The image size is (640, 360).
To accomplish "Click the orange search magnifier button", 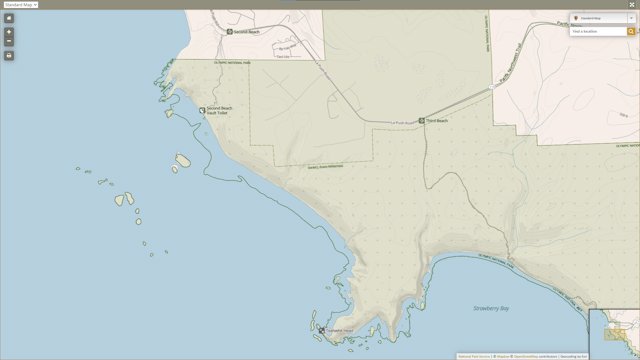I will (631, 31).
